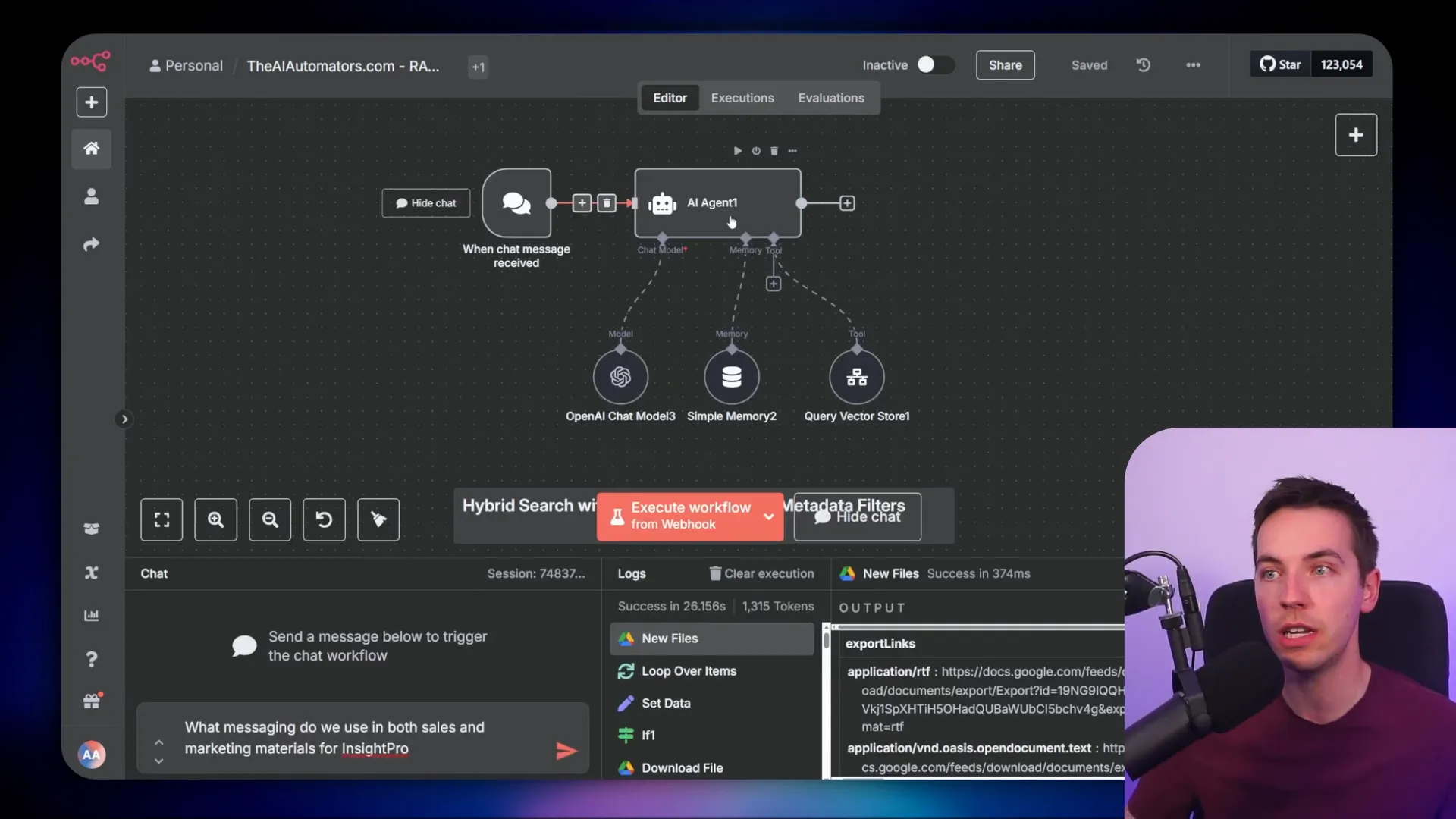Viewport: 1456px width, 819px height.
Task: Toggle the workflow Inactive switch
Action: coord(935,65)
